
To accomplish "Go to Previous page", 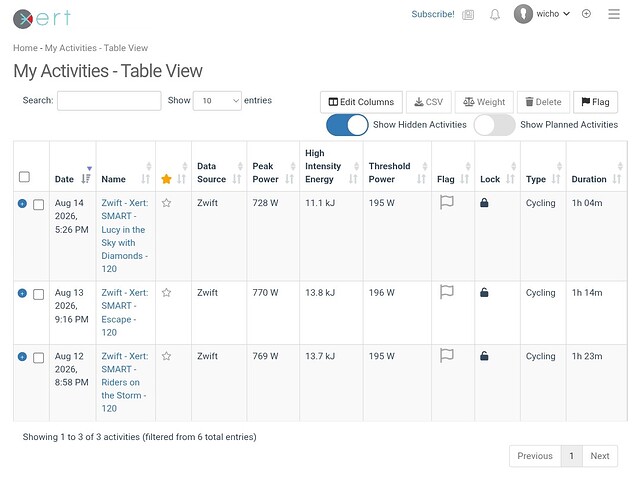I will 535,456.
